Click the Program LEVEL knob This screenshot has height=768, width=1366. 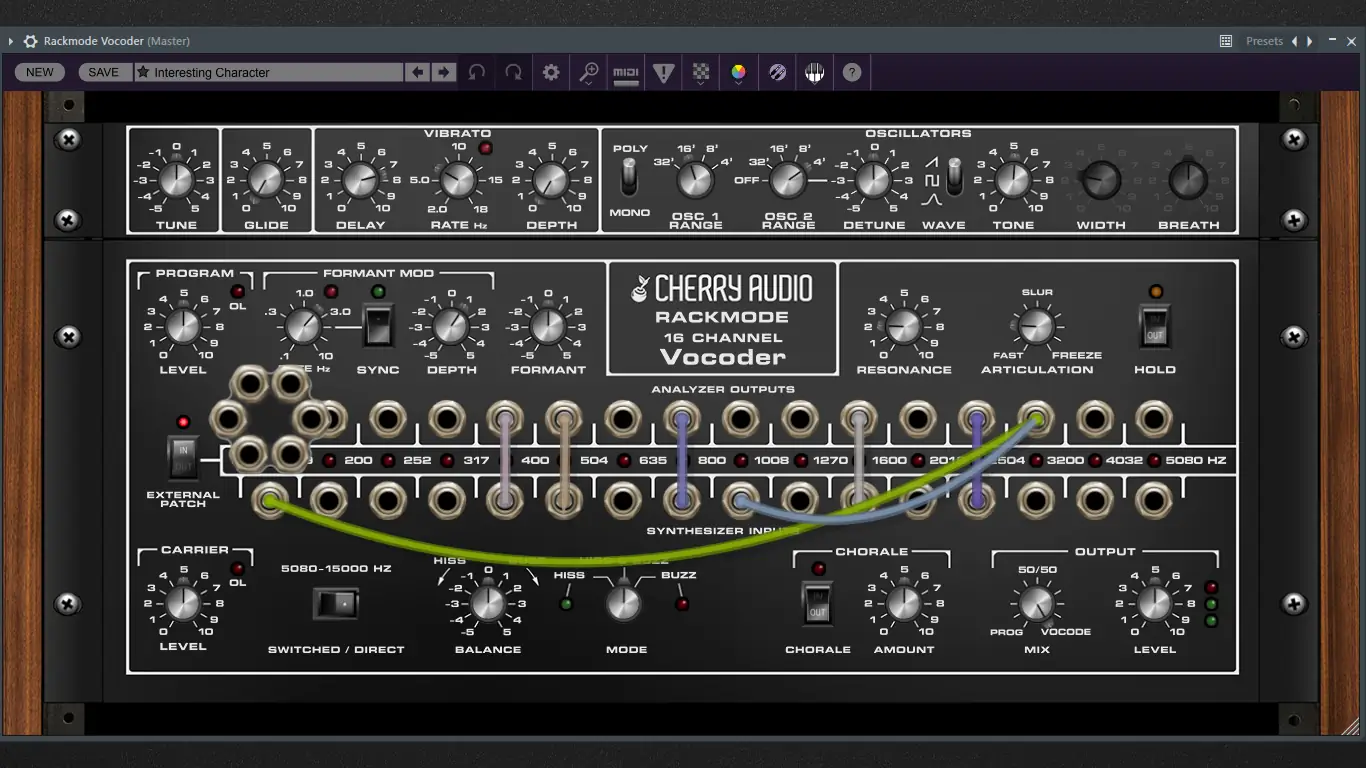[182, 326]
